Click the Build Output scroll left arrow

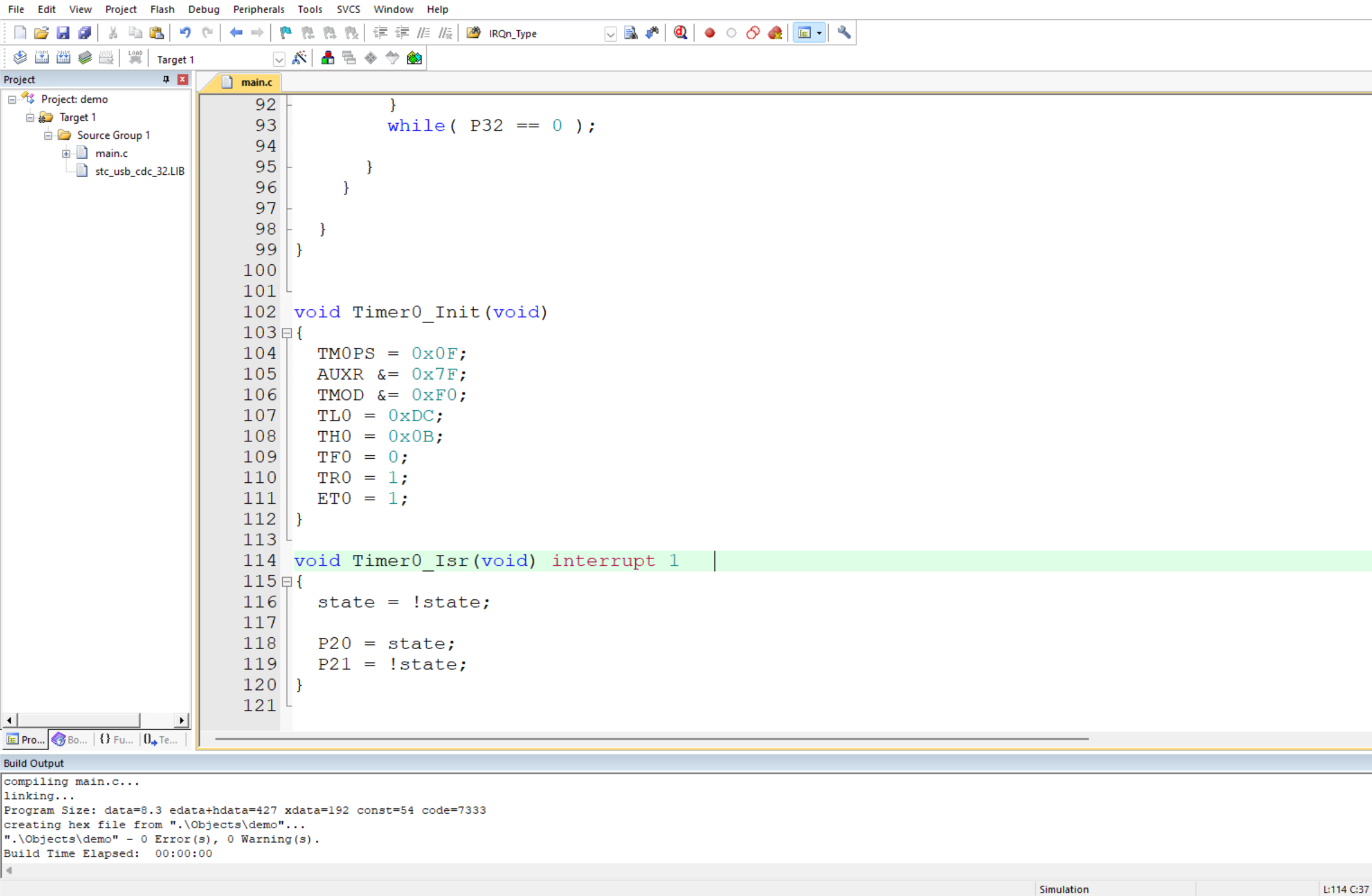click(x=9, y=870)
